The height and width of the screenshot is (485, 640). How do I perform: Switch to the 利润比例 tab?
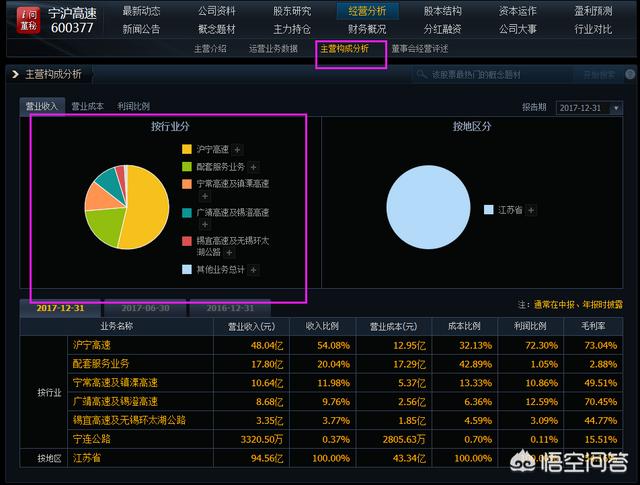tap(133, 106)
